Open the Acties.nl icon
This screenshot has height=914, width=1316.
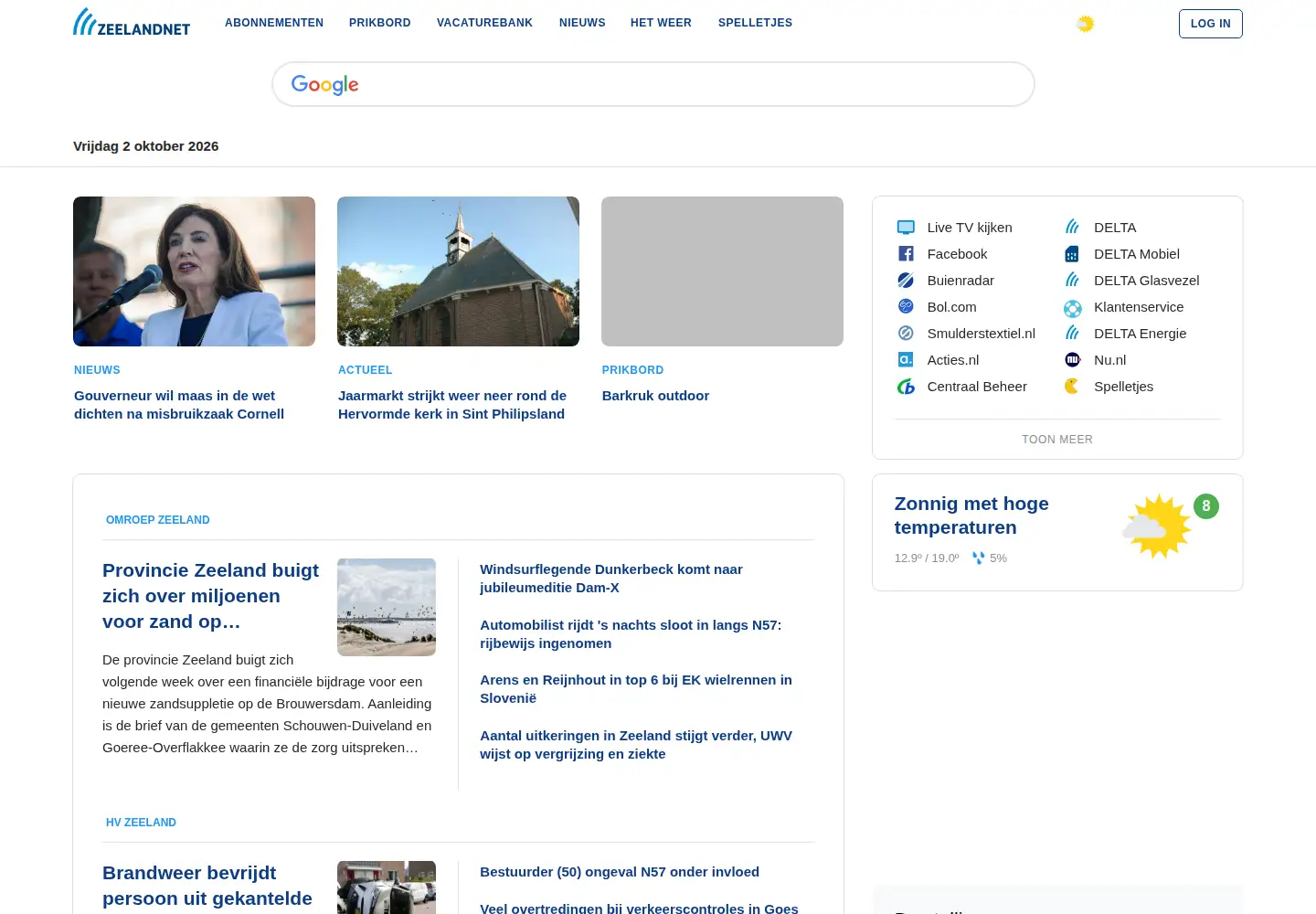[x=906, y=360]
